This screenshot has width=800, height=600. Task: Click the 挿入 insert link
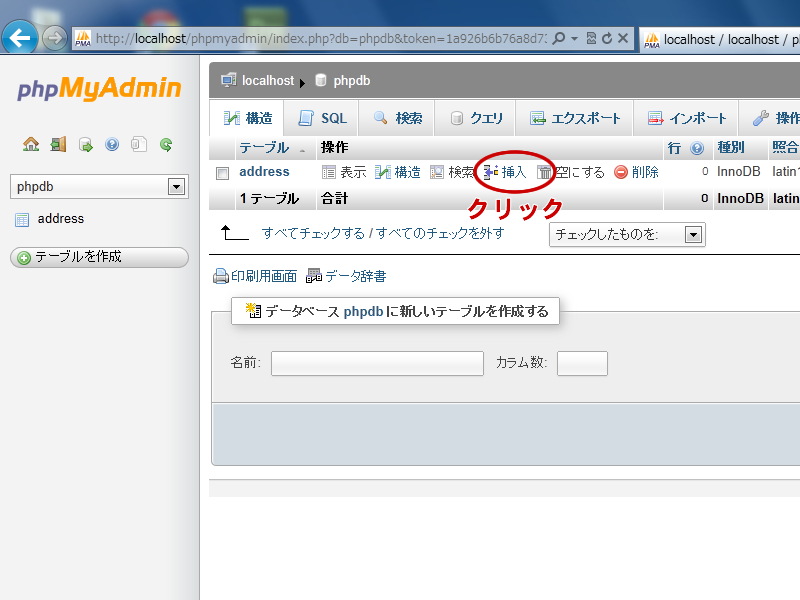pyautogui.click(x=513, y=172)
